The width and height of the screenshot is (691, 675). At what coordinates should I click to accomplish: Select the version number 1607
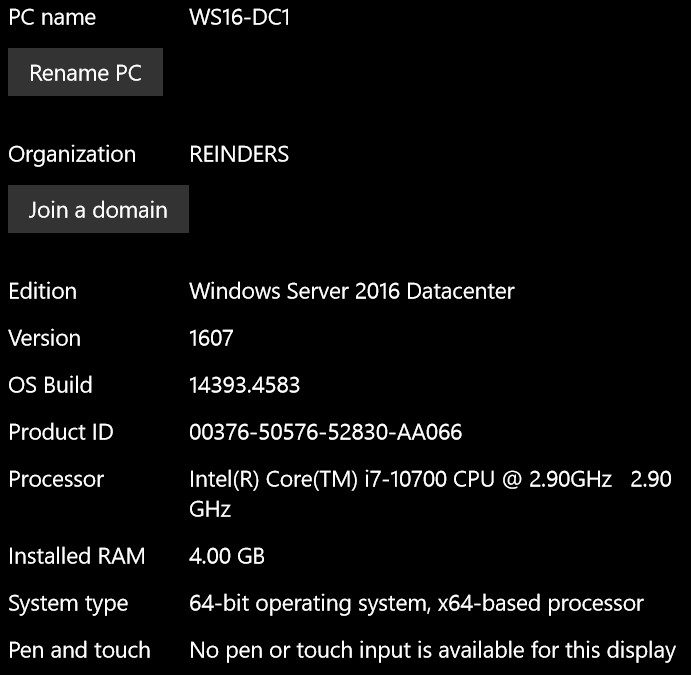(x=211, y=338)
